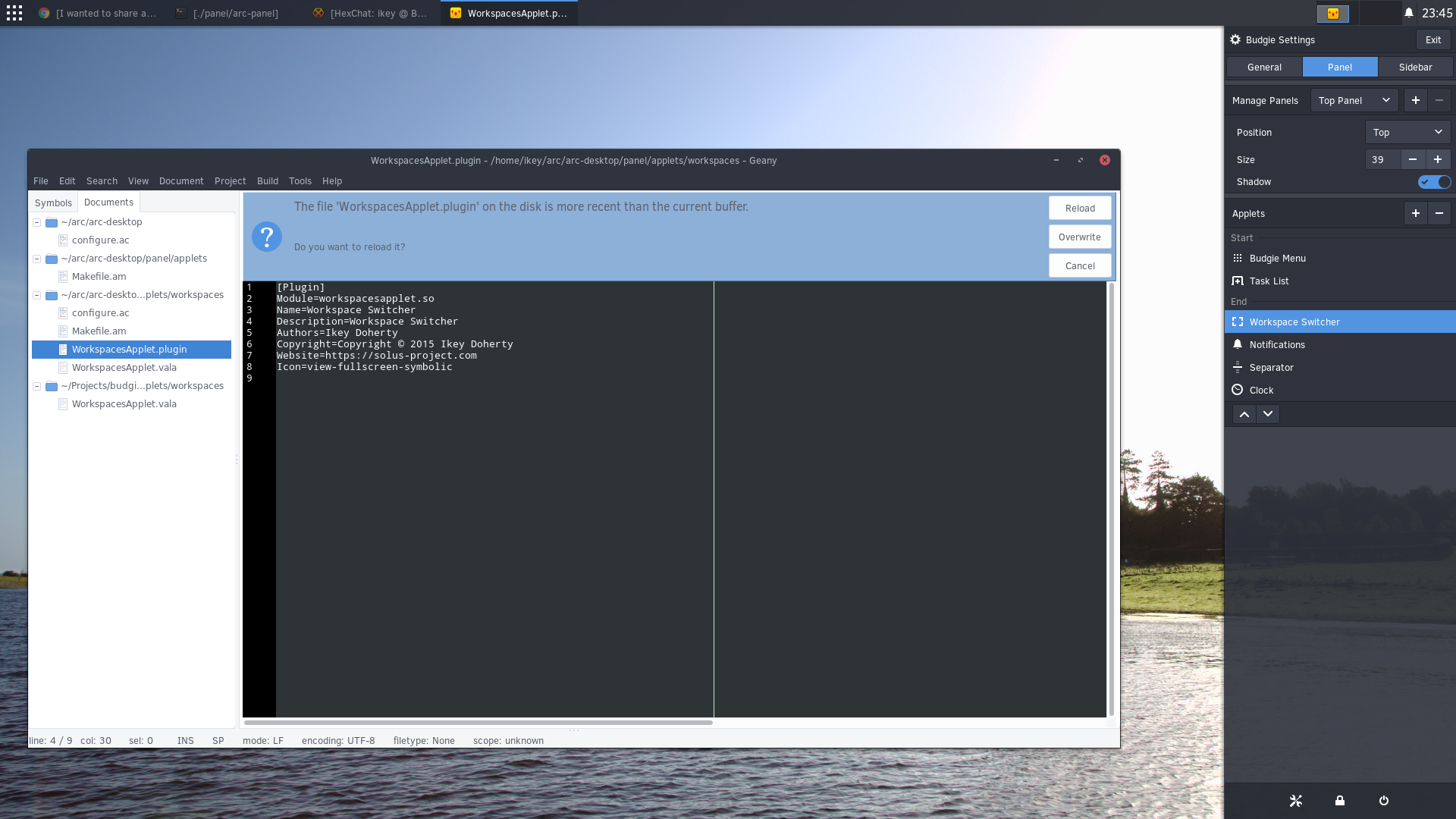Select the Notifications applet

tap(1340, 345)
